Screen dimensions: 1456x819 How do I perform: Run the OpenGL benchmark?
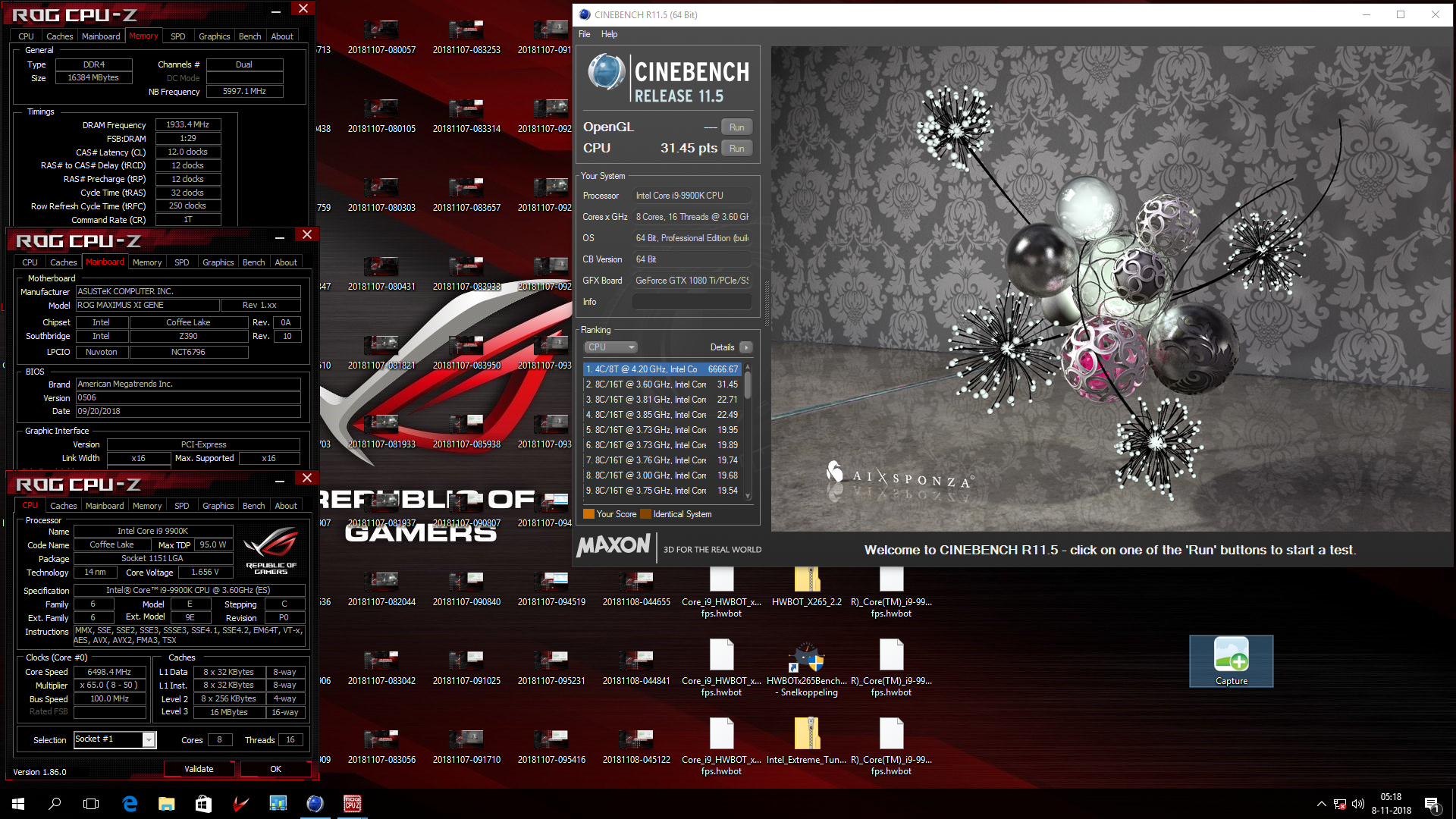click(x=736, y=127)
